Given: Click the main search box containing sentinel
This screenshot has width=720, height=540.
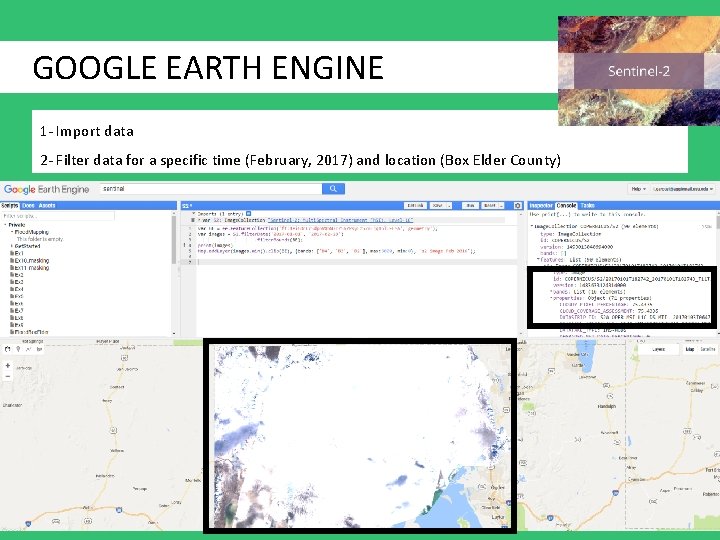Looking at the screenshot, I should coord(211,189).
